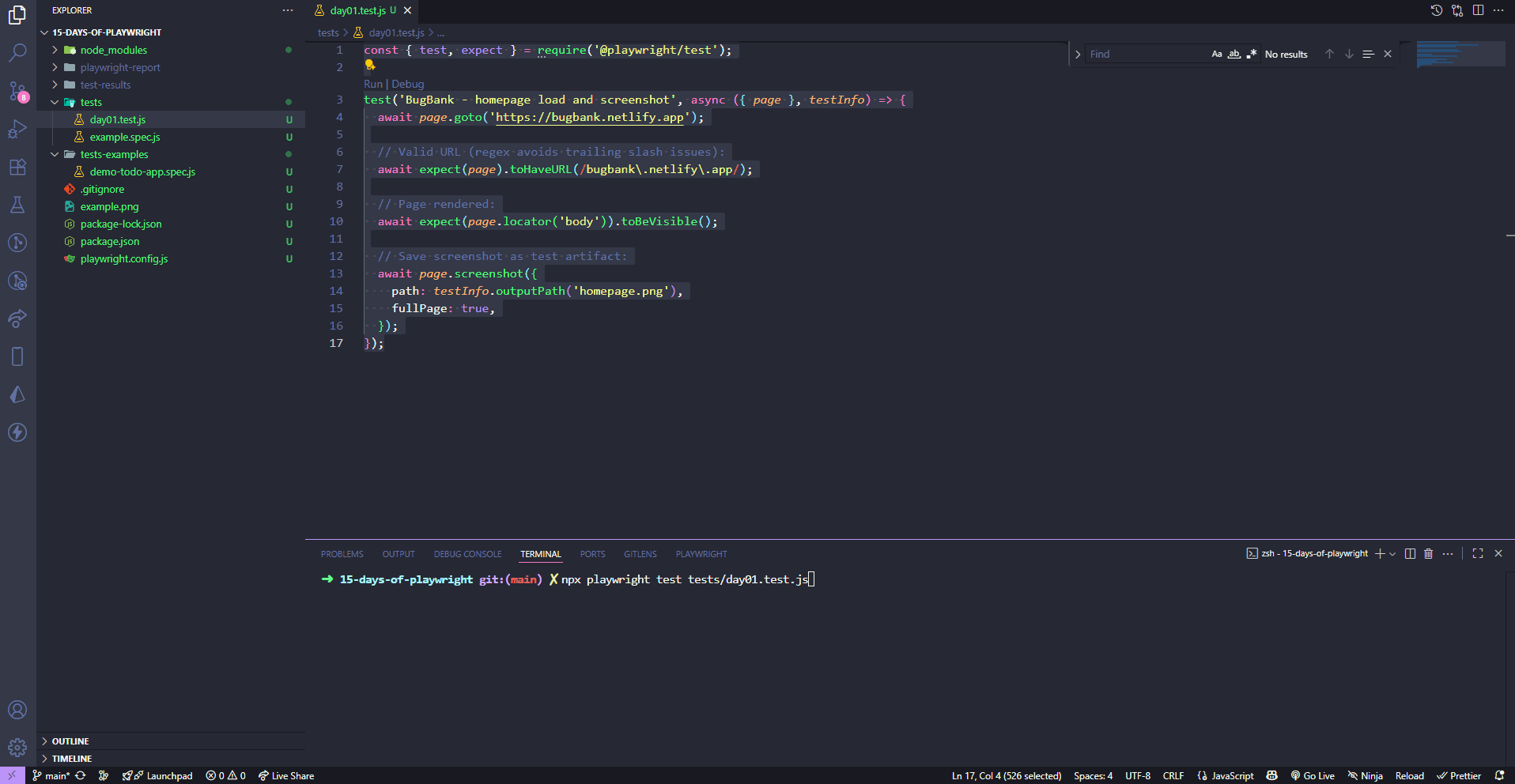Open the Explorer view in activity bar

pyautogui.click(x=17, y=15)
